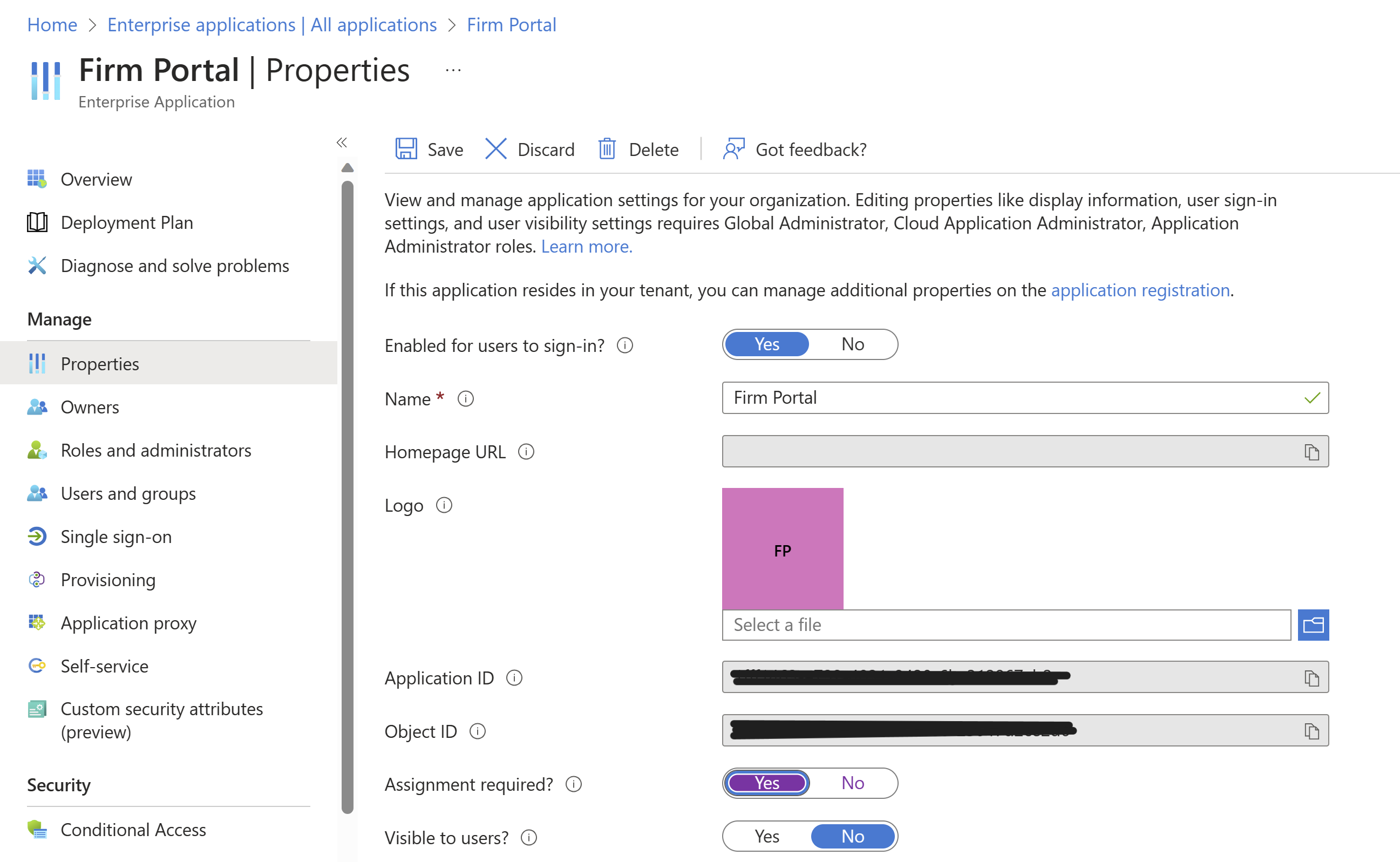Copy the Application ID to clipboard

coord(1311,678)
